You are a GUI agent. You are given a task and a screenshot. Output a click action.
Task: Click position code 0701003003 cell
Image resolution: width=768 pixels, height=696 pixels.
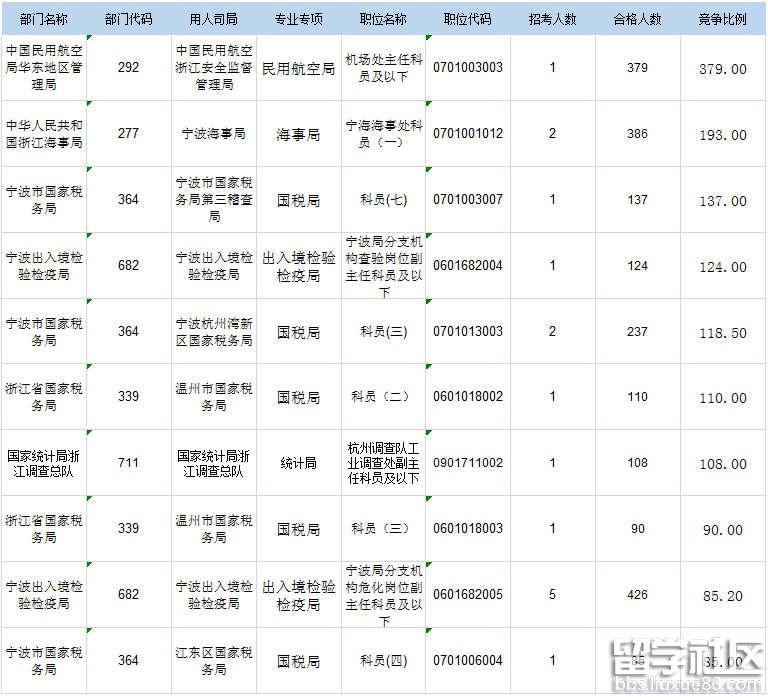coord(468,68)
